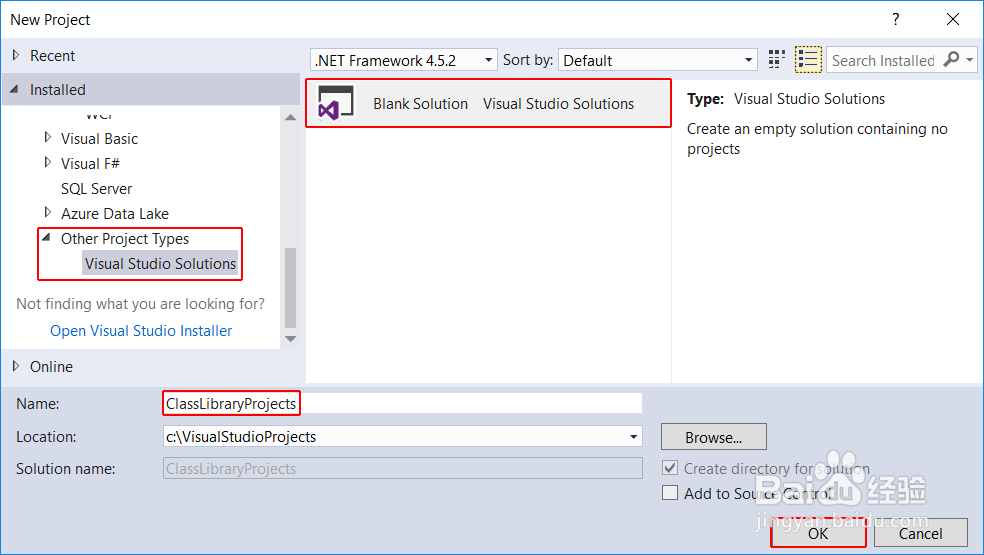Close the New Project dialog
This screenshot has height=555, width=984.
click(953, 19)
